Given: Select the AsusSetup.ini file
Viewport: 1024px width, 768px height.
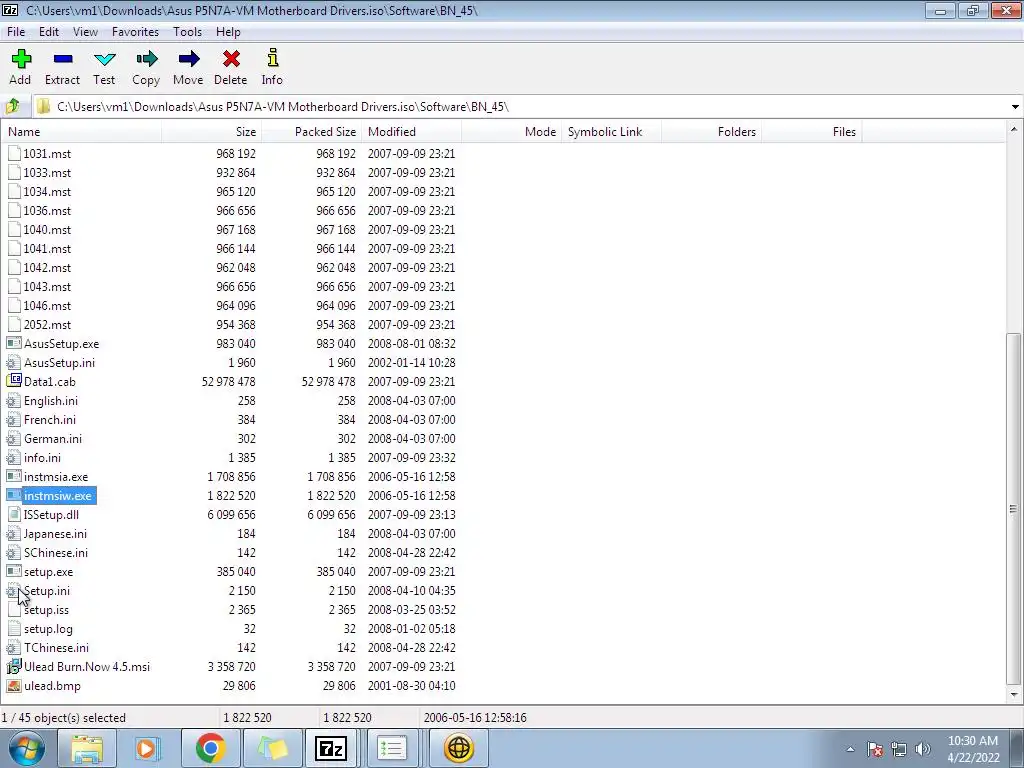Looking at the screenshot, I should (59, 362).
